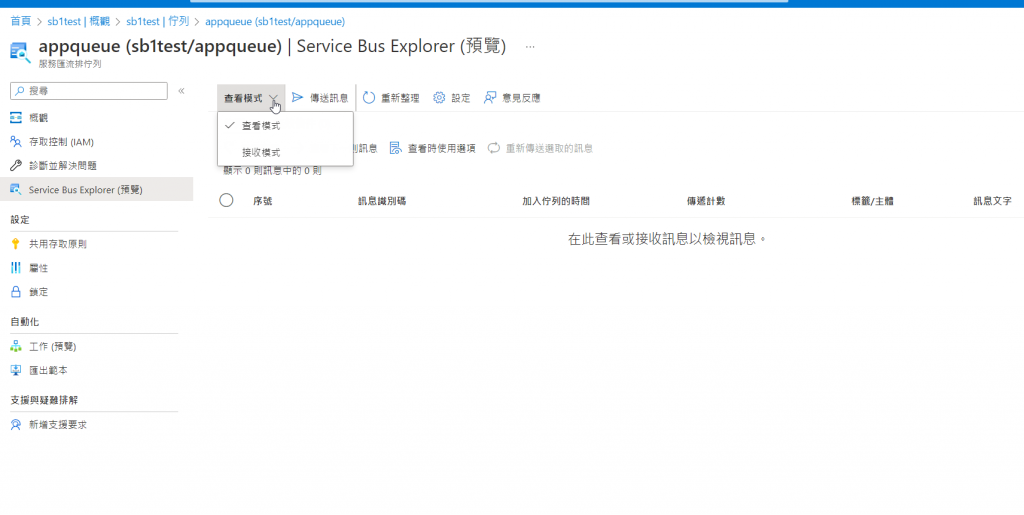The image size is (1024, 515).
Task: Click the 訊息文字 column header
Action: click(993, 201)
